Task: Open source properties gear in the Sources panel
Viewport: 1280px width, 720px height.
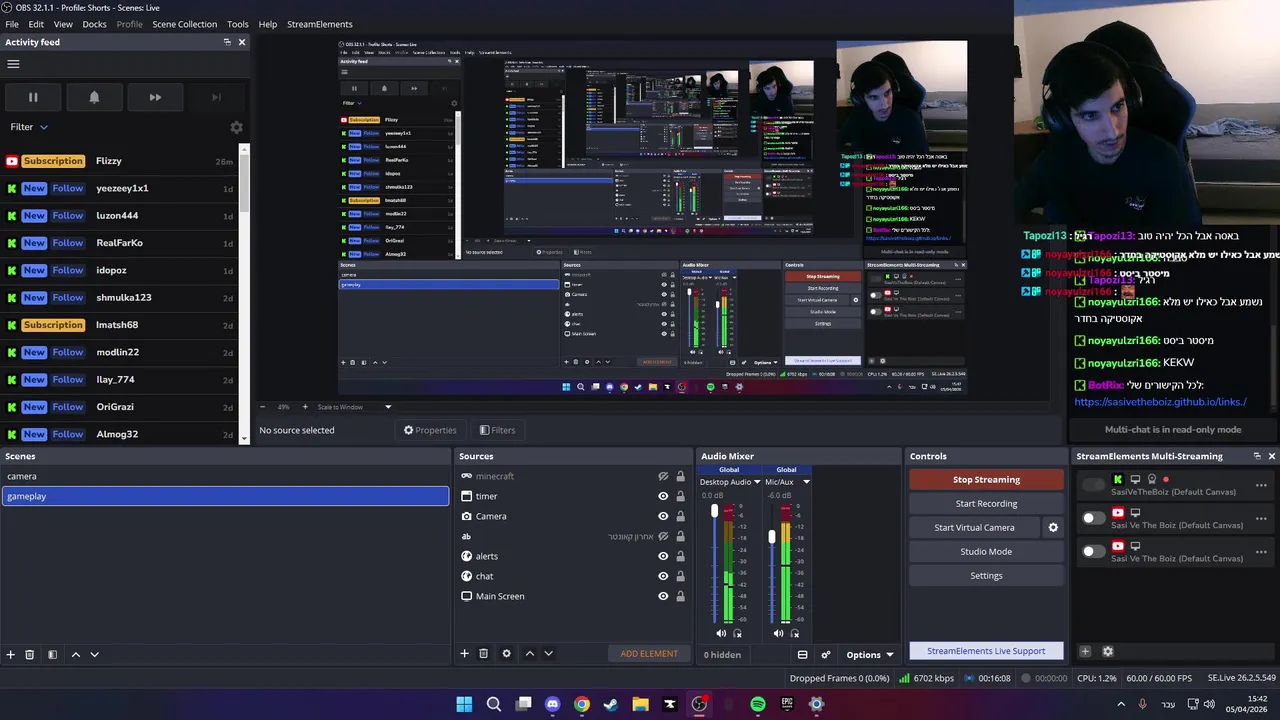Action: 506,653
